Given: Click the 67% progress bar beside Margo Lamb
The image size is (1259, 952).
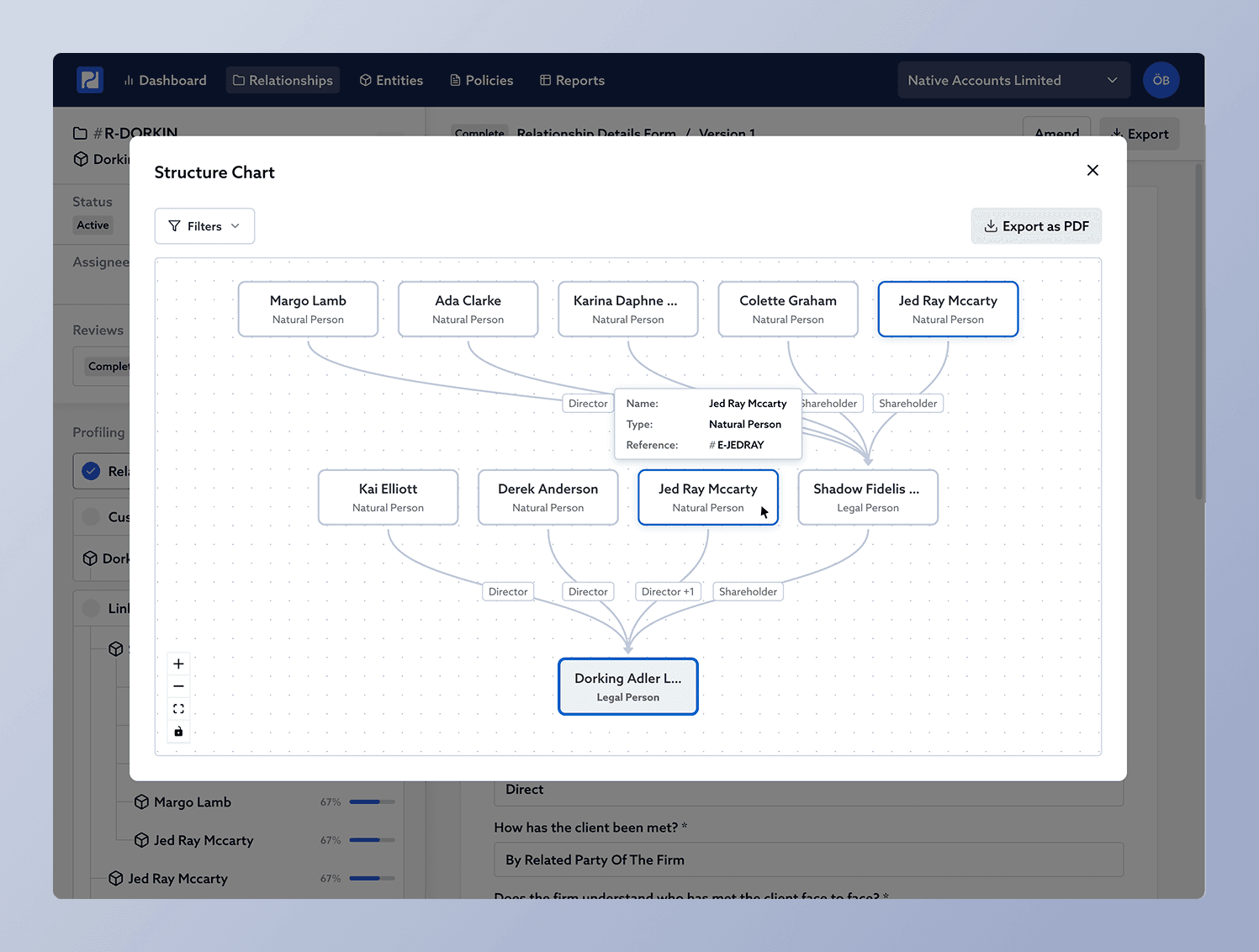Looking at the screenshot, I should click(x=370, y=801).
